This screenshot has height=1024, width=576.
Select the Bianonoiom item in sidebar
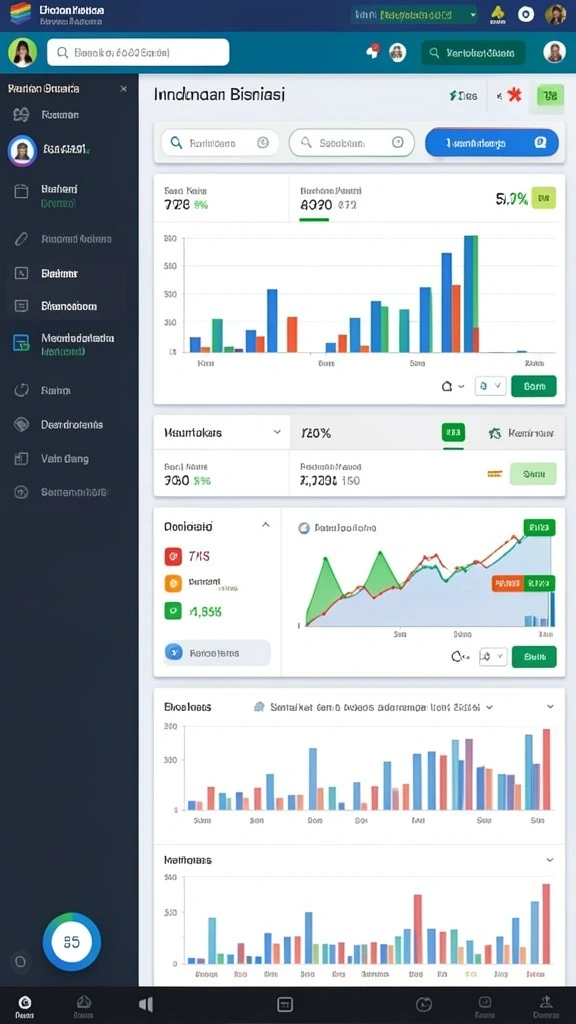tap(69, 306)
